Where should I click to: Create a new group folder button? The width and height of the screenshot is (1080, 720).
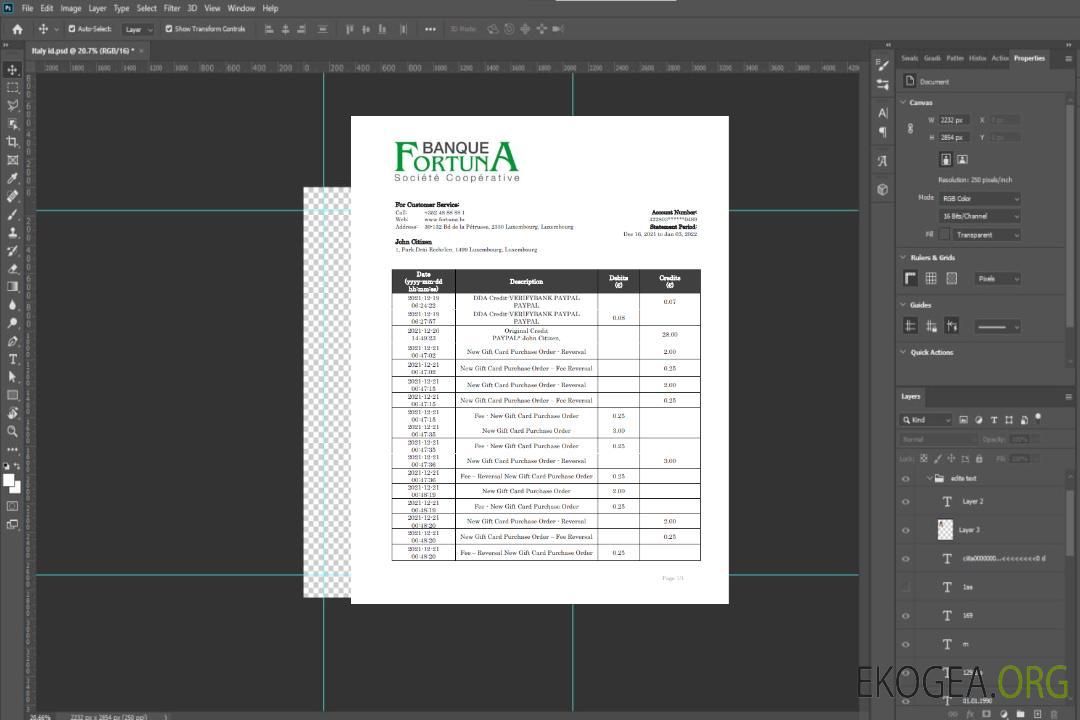point(1020,714)
